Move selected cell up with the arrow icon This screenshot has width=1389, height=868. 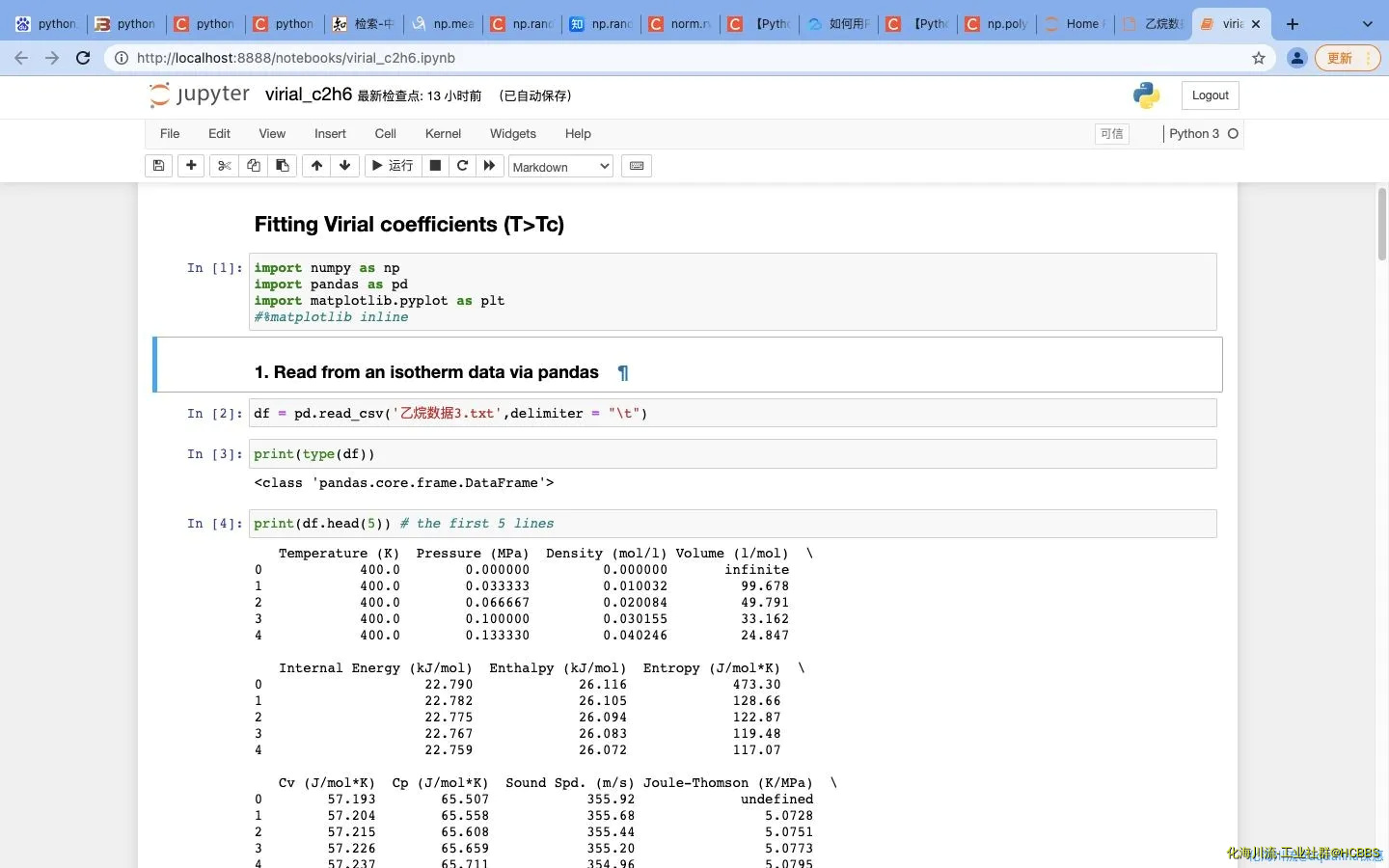click(x=316, y=166)
